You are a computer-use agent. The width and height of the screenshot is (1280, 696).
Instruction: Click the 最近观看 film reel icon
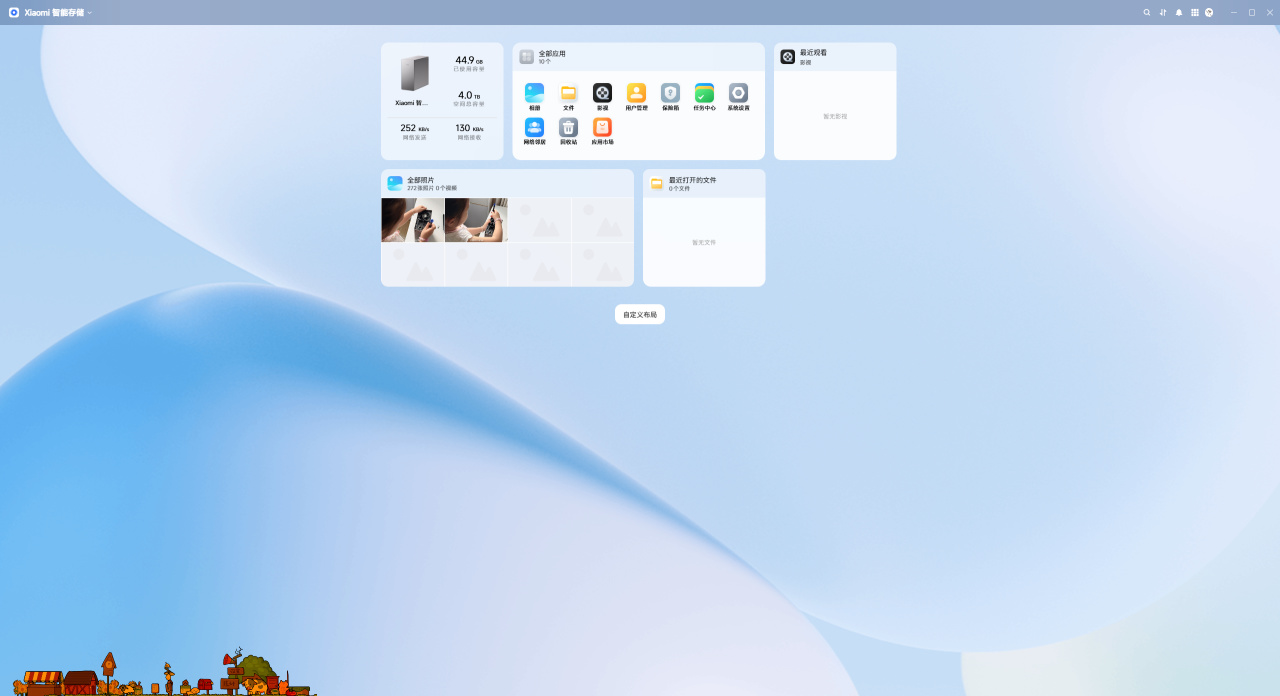coord(788,57)
